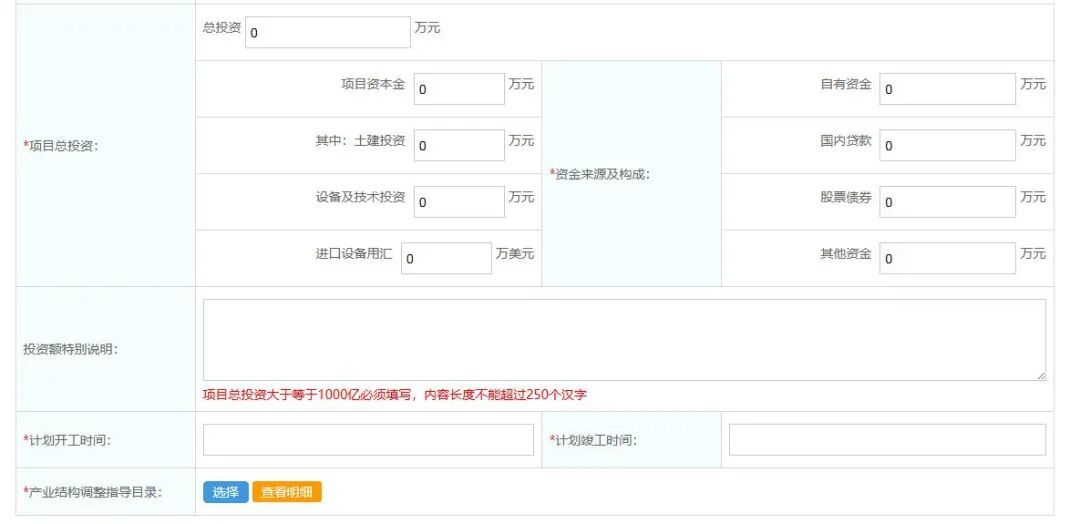Click the 资金来源及构成 label
Viewport: 1080px width, 524px height.
tap(600, 174)
